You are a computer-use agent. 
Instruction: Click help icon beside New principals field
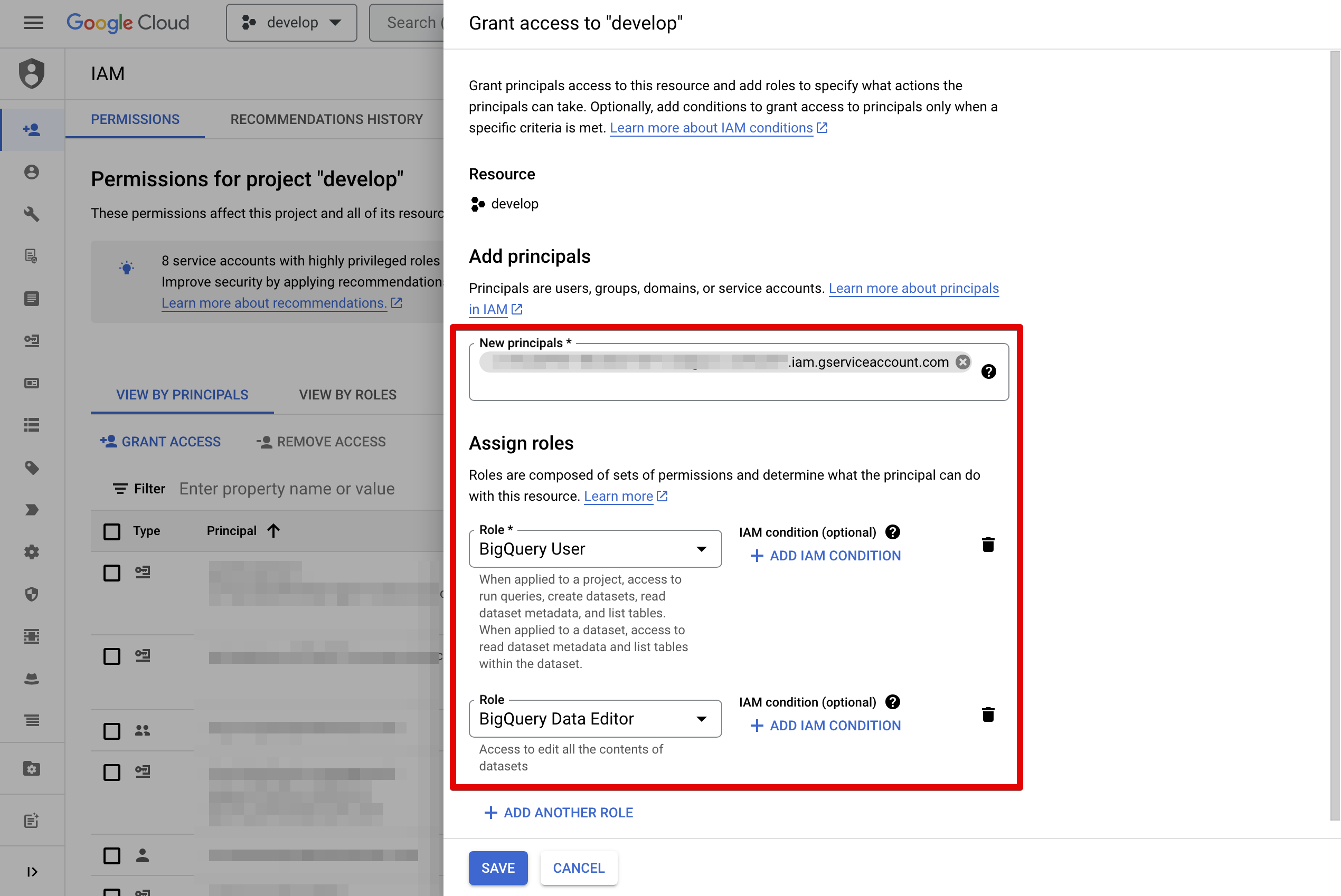pos(988,371)
